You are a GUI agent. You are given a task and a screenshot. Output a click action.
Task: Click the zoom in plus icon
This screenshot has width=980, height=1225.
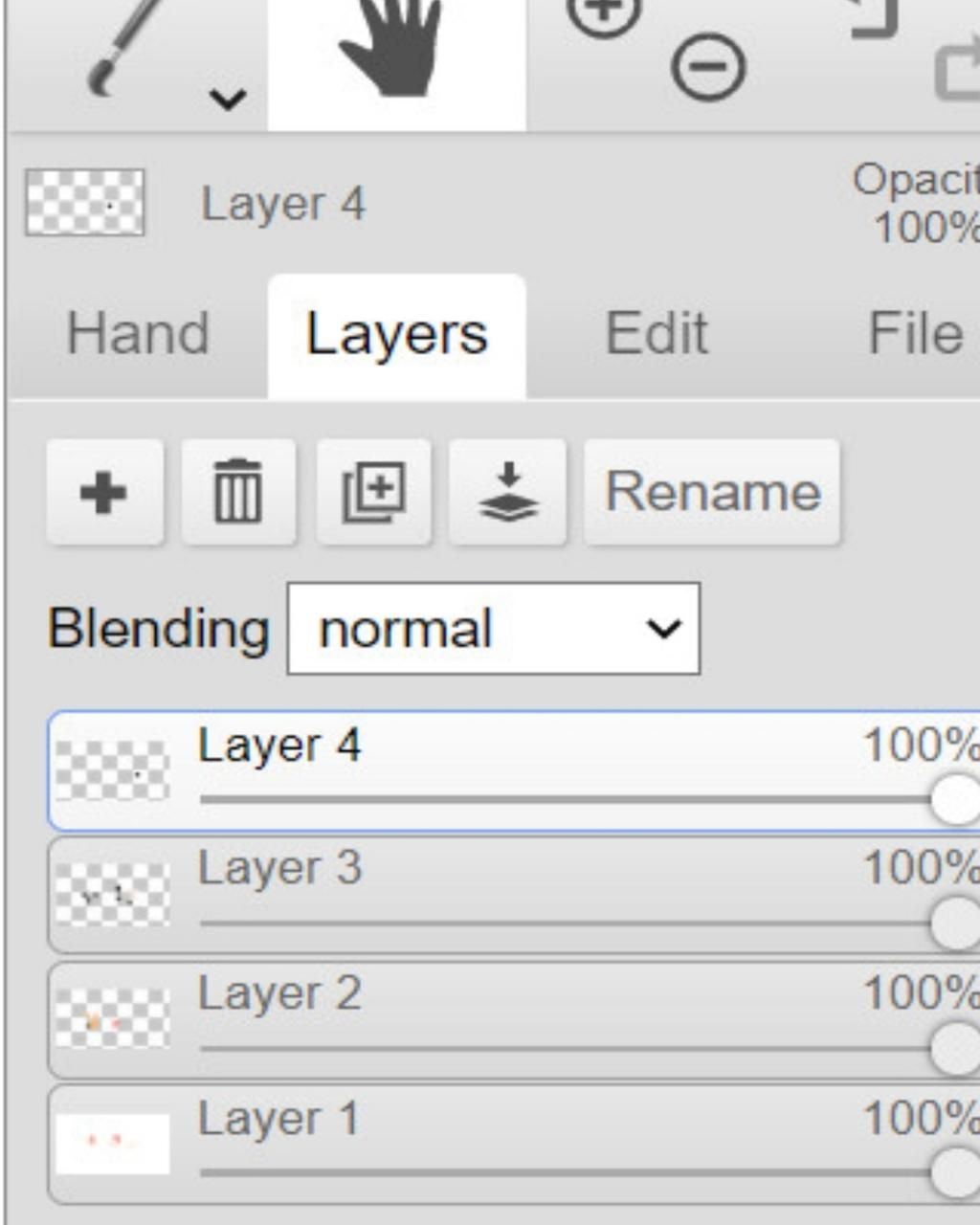click(x=603, y=14)
